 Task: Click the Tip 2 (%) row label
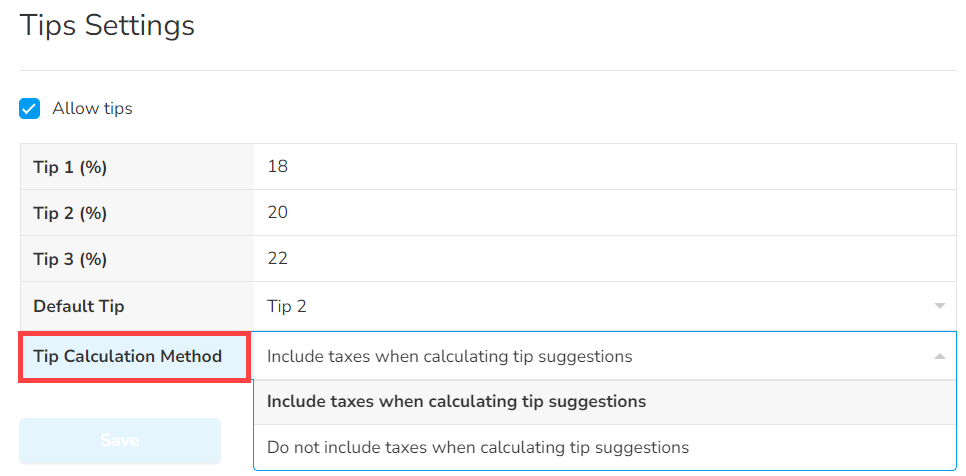[70, 213]
